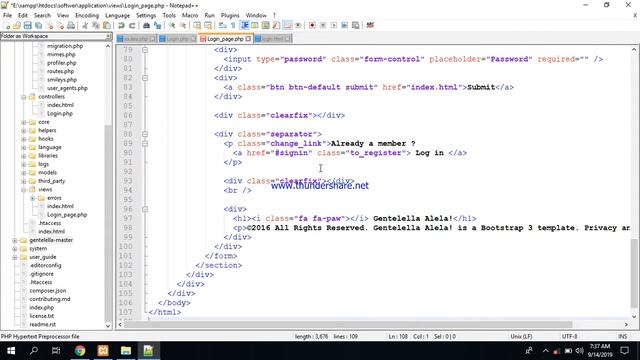
Task: Open the Plugins menu
Action: 230,15
